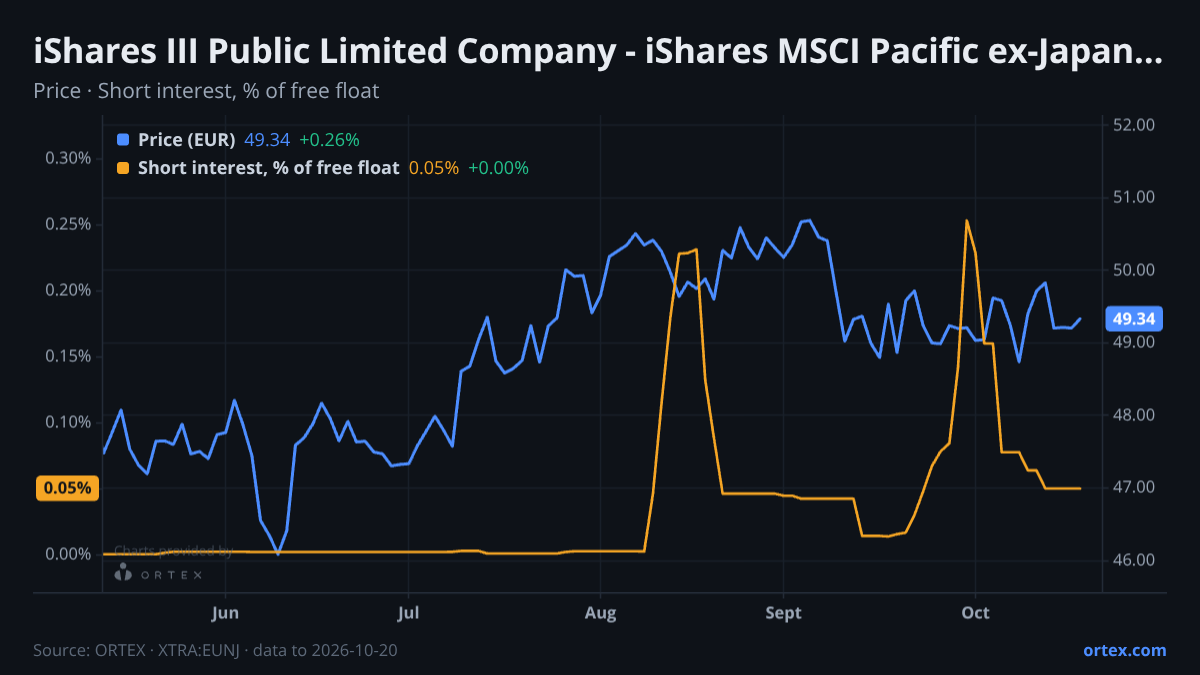Click the +0.00% short interest change value

498,168
